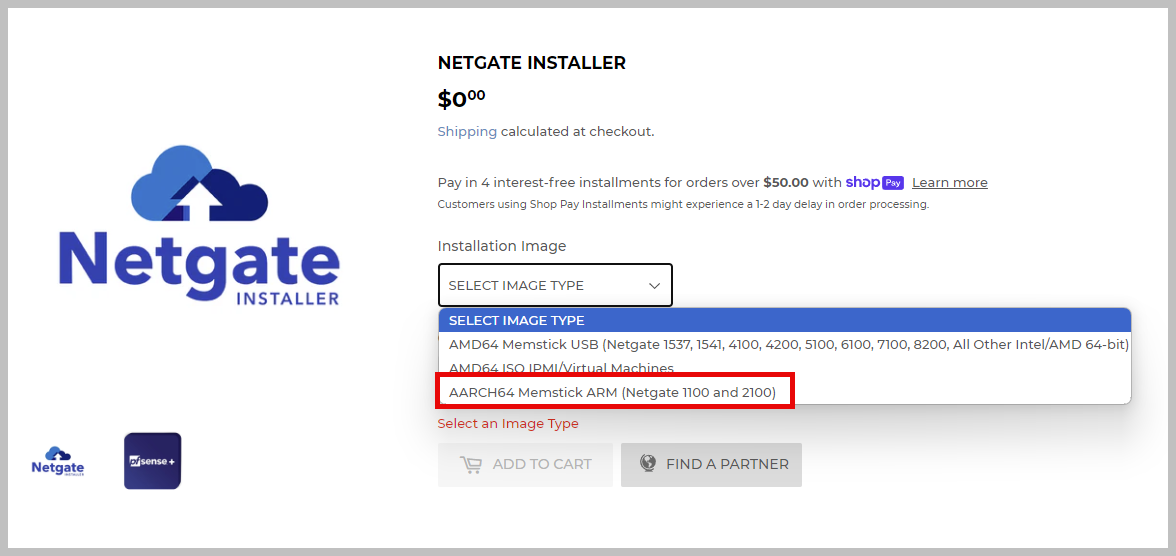The width and height of the screenshot is (1176, 556).
Task: Open the pfSense+ thumbnail image
Action: pos(152,461)
